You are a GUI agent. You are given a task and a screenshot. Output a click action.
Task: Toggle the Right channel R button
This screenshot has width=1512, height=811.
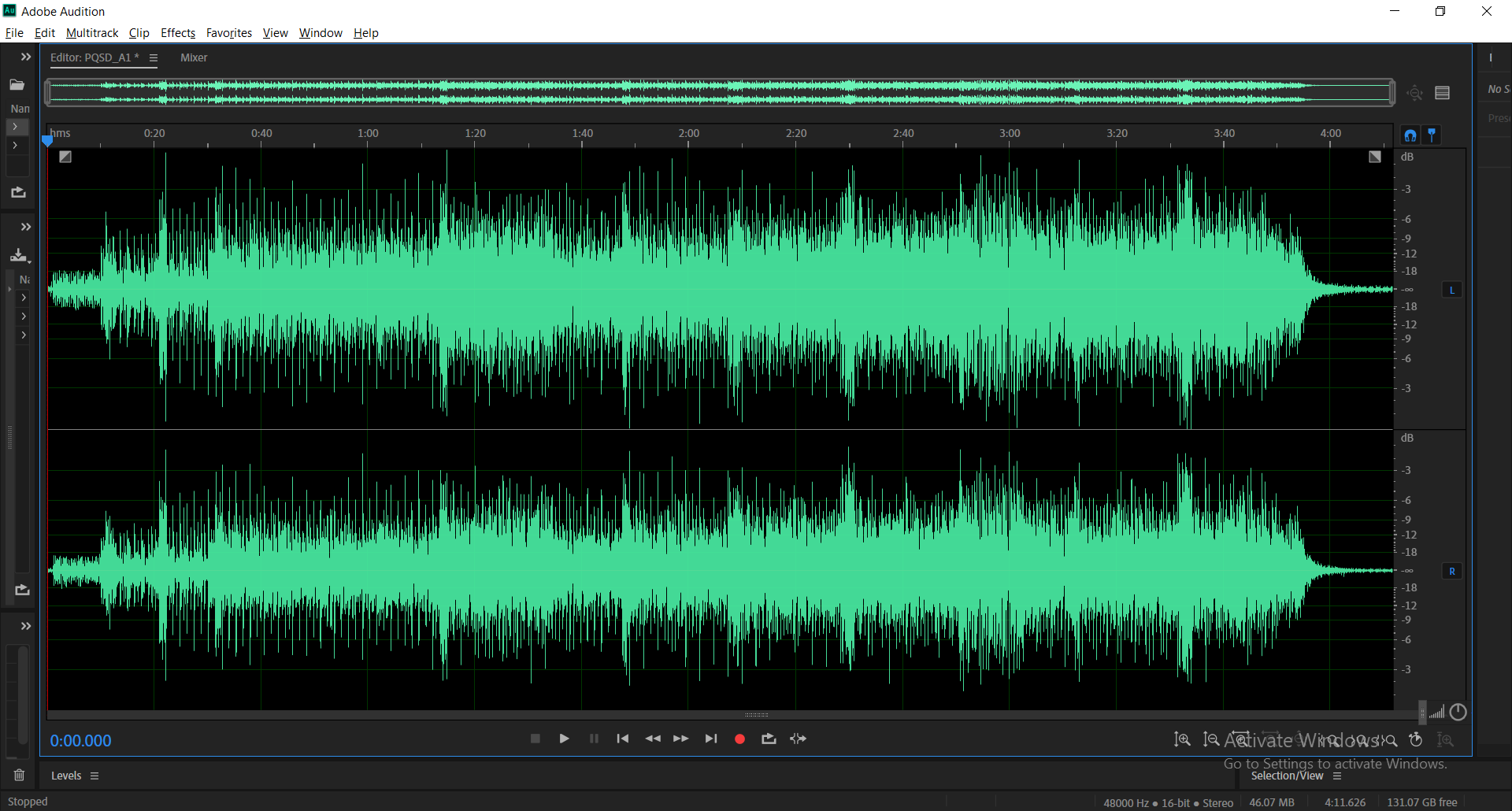1452,571
